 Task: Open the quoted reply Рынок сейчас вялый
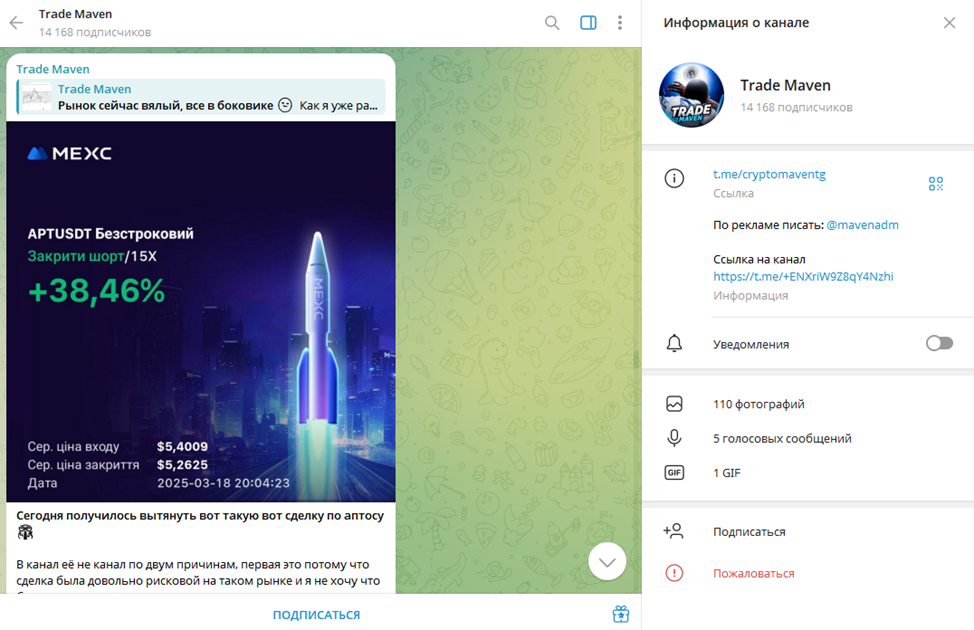click(201, 97)
